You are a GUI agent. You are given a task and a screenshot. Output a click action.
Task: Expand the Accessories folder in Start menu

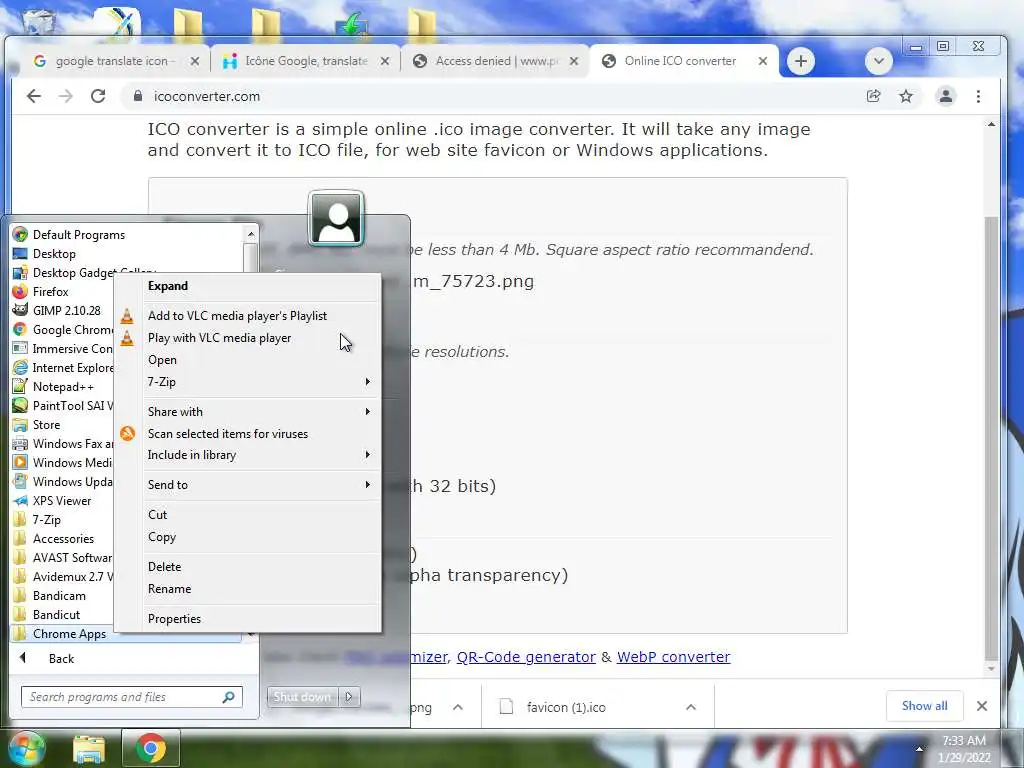(x=63, y=539)
